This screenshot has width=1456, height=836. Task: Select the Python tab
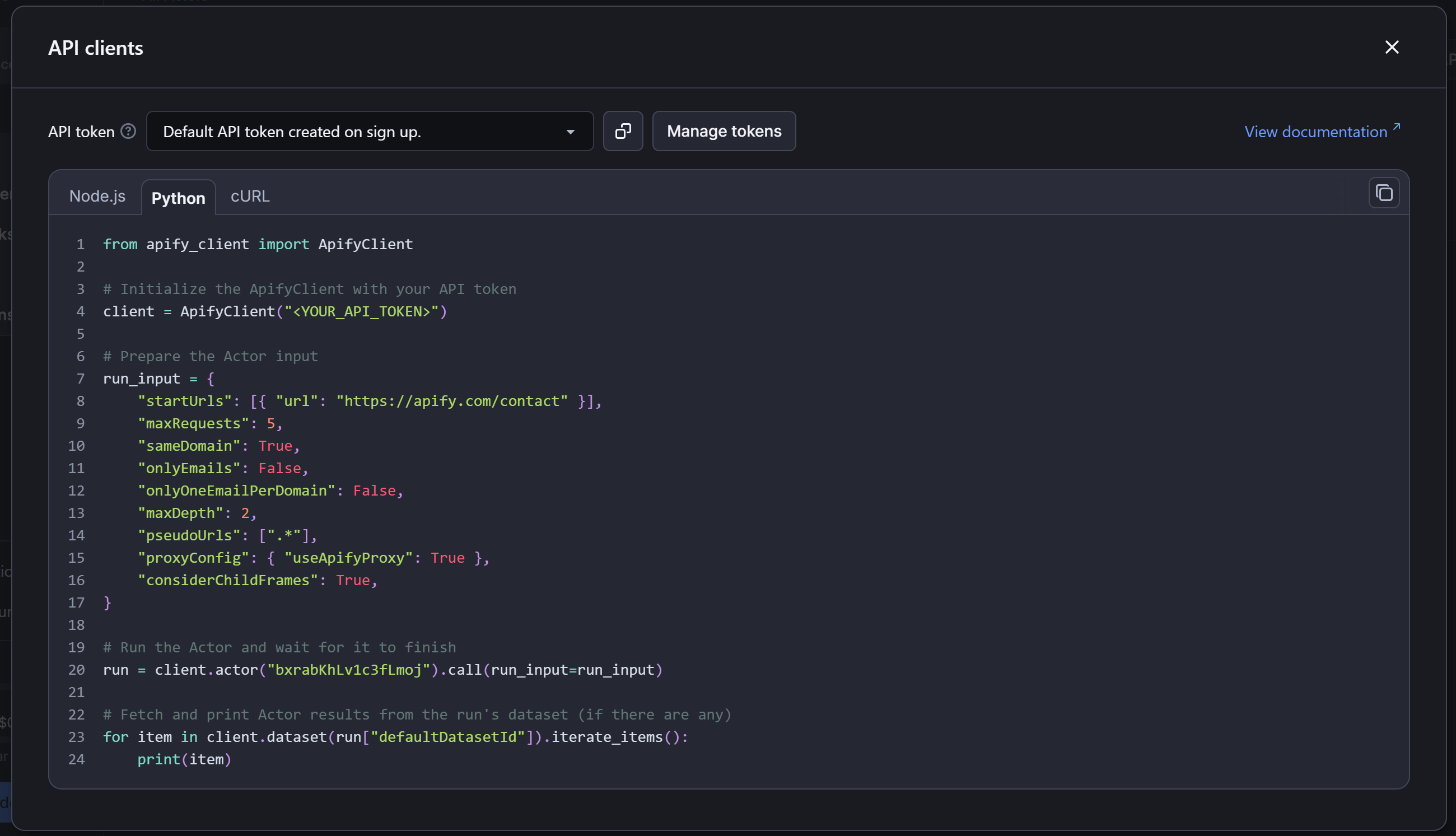[x=178, y=198]
